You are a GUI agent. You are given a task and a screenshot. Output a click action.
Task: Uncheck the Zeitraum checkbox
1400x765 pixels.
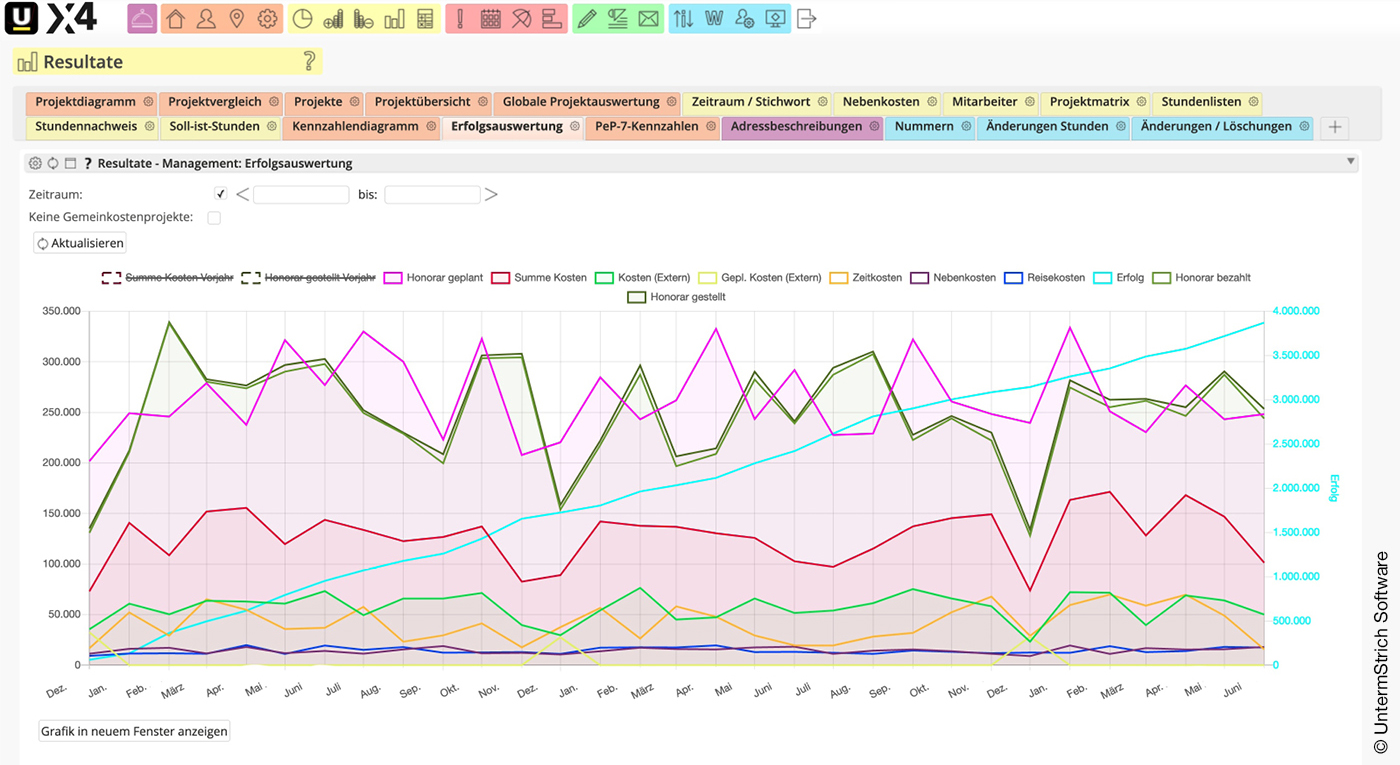220,194
